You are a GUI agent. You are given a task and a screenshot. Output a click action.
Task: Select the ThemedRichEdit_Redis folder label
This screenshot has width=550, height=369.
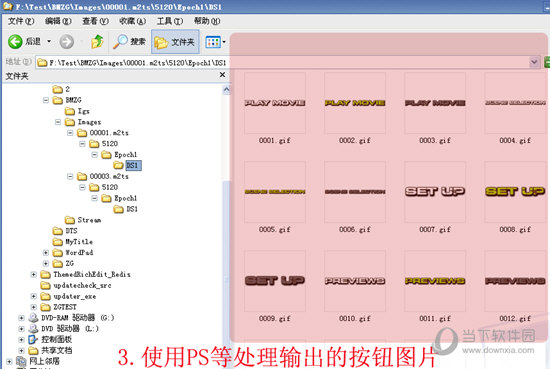coord(92,274)
